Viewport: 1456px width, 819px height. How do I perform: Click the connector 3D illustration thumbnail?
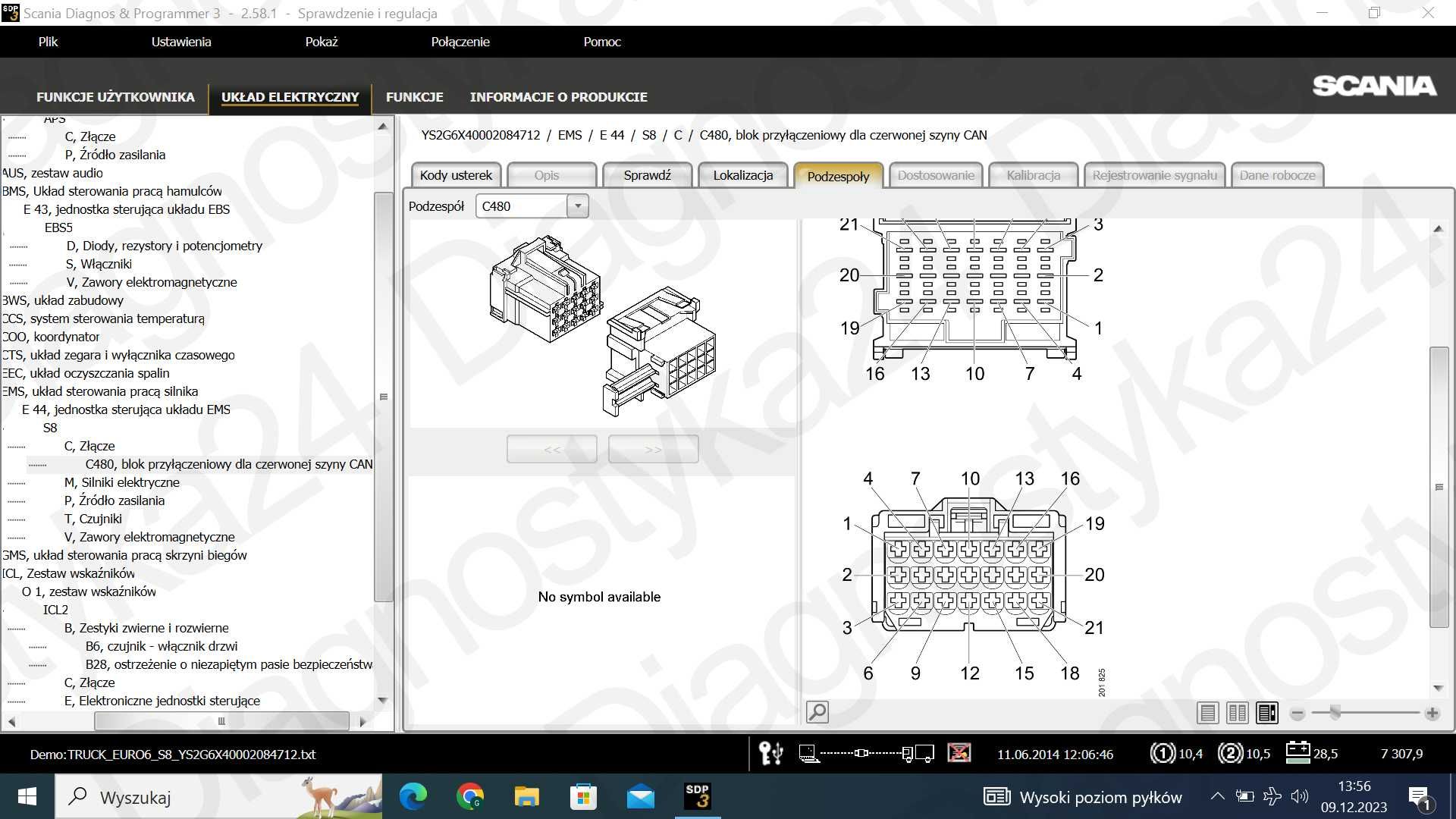coord(603,326)
